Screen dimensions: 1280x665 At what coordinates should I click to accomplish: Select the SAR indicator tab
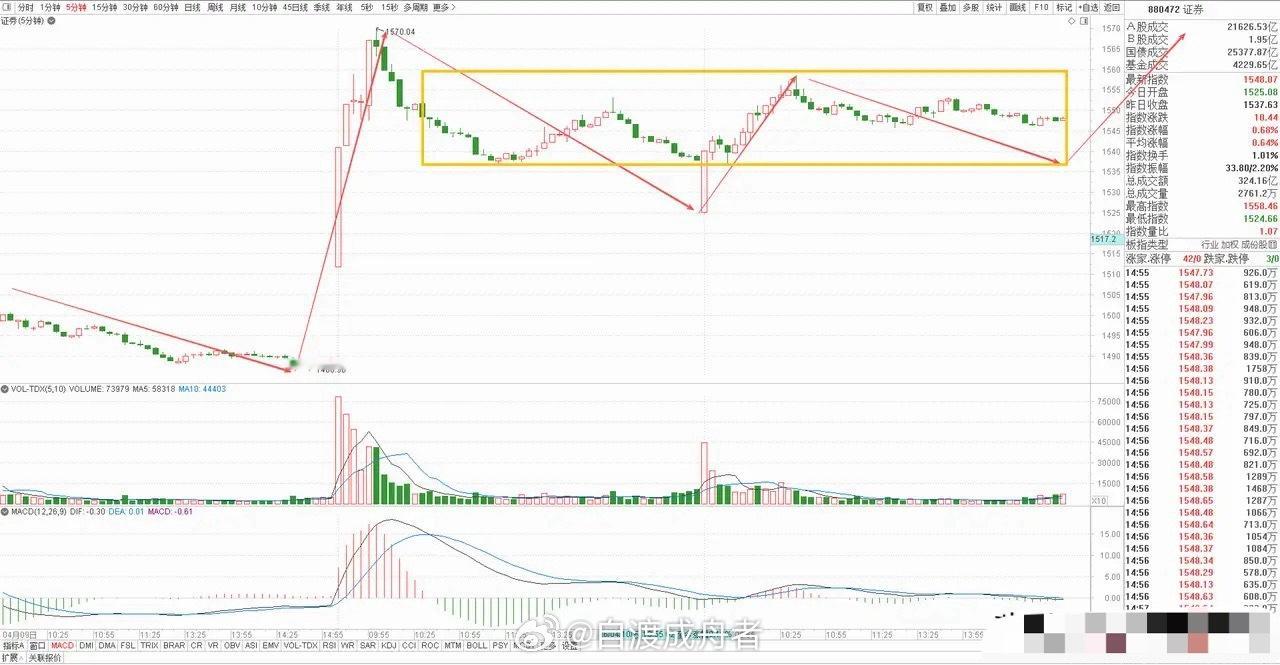368,646
